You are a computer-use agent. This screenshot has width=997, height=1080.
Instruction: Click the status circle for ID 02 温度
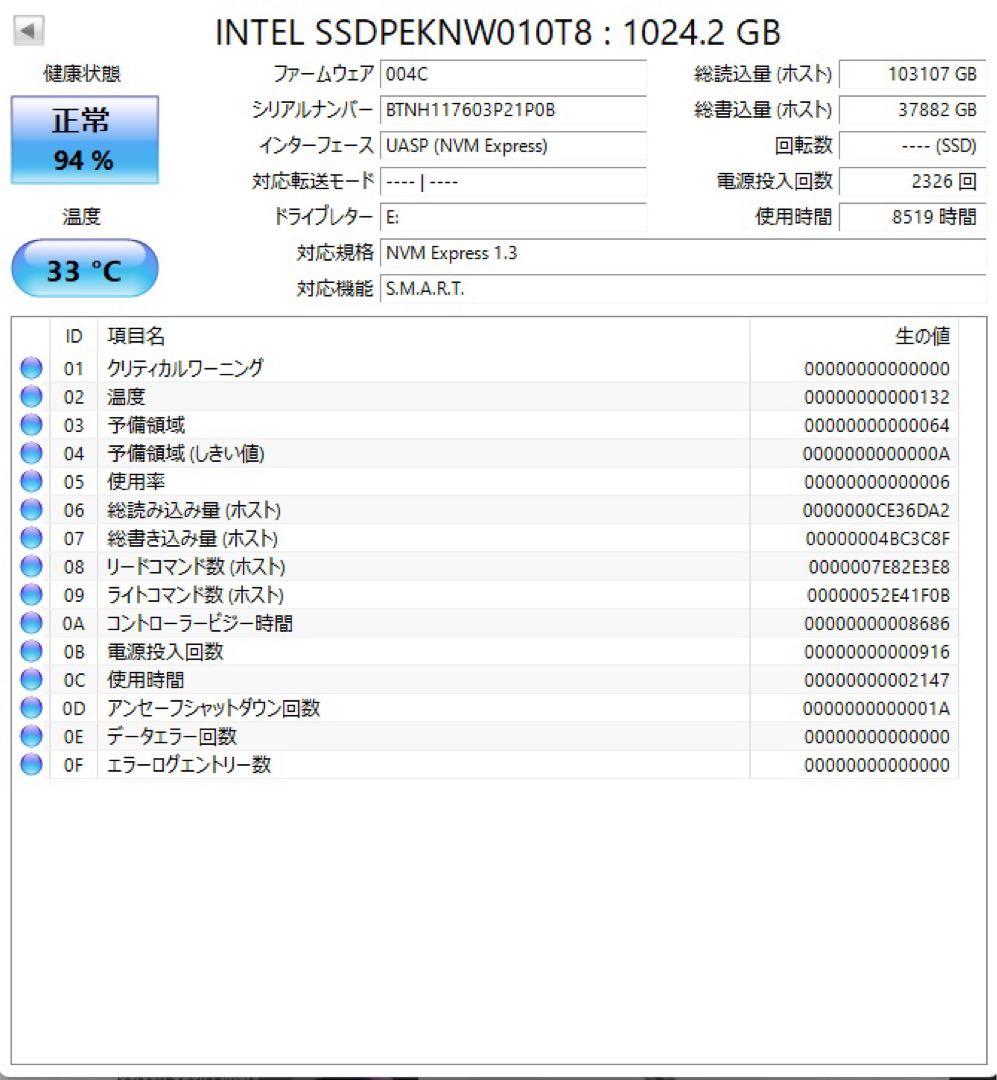pyautogui.click(x=31, y=397)
